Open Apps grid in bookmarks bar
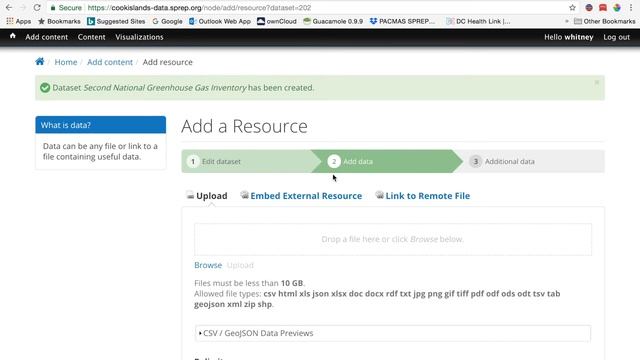The width and height of the screenshot is (640, 360). point(18,21)
